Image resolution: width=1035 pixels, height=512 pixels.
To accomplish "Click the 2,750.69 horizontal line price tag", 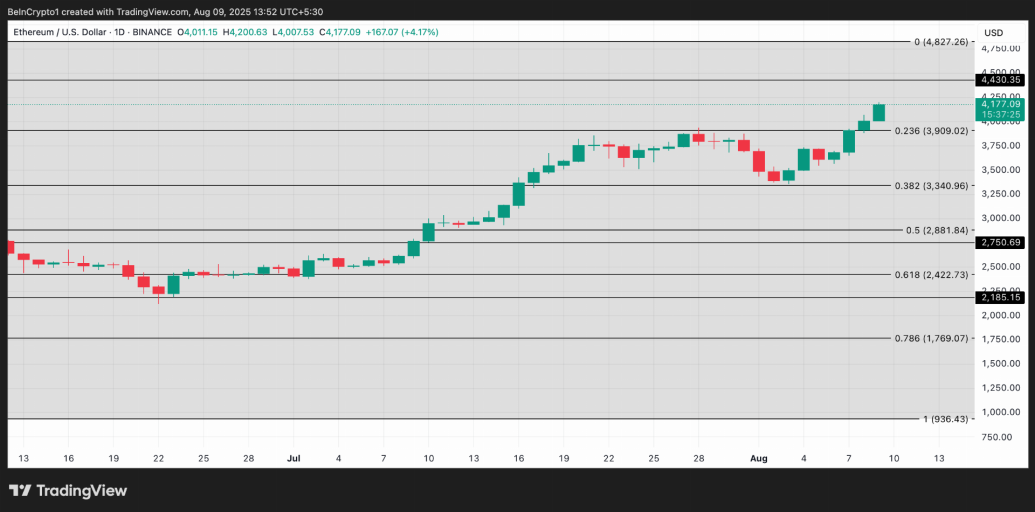I will (1001, 242).
